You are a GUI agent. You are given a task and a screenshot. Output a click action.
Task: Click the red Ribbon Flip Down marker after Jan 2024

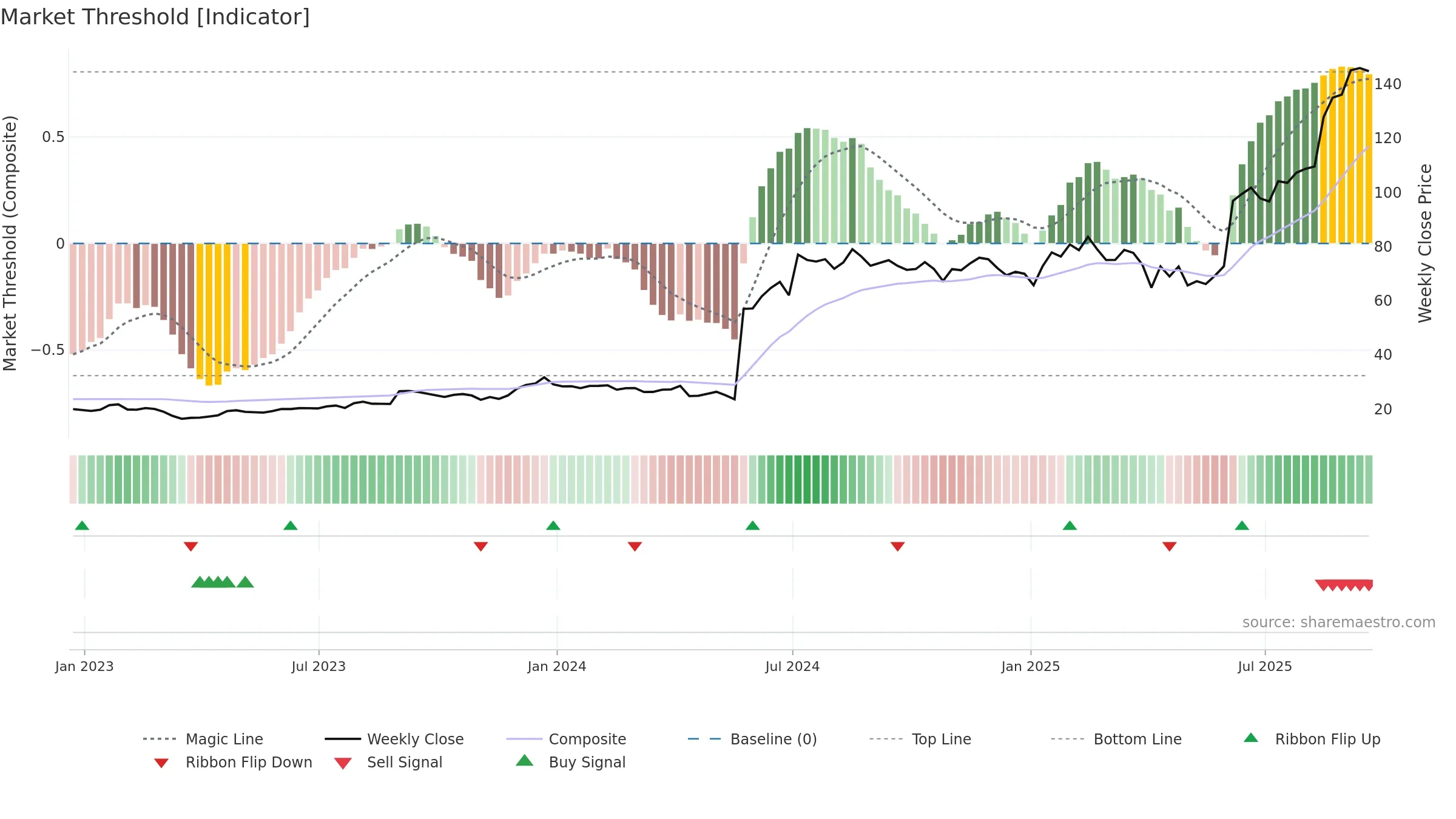click(635, 547)
